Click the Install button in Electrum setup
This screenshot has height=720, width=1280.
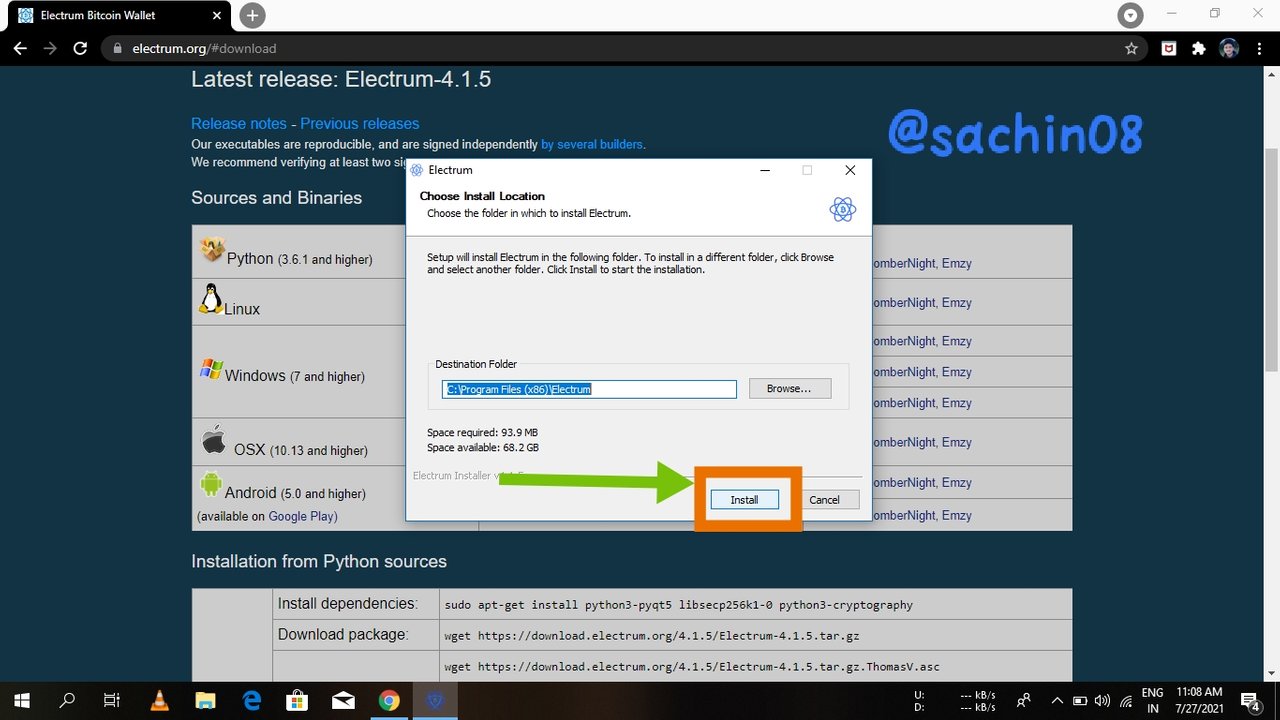[x=744, y=499]
